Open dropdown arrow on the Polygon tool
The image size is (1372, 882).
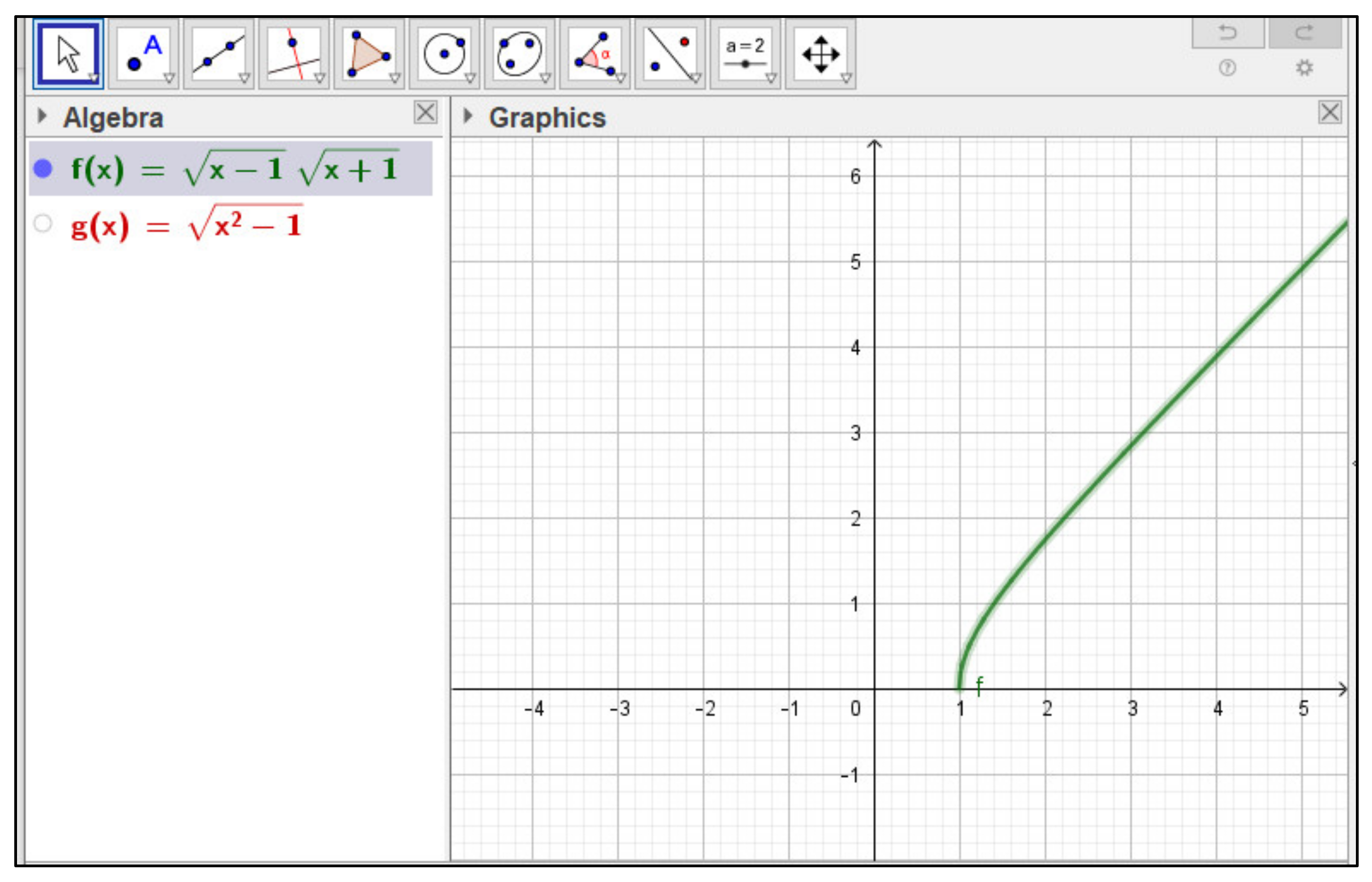pos(395,78)
